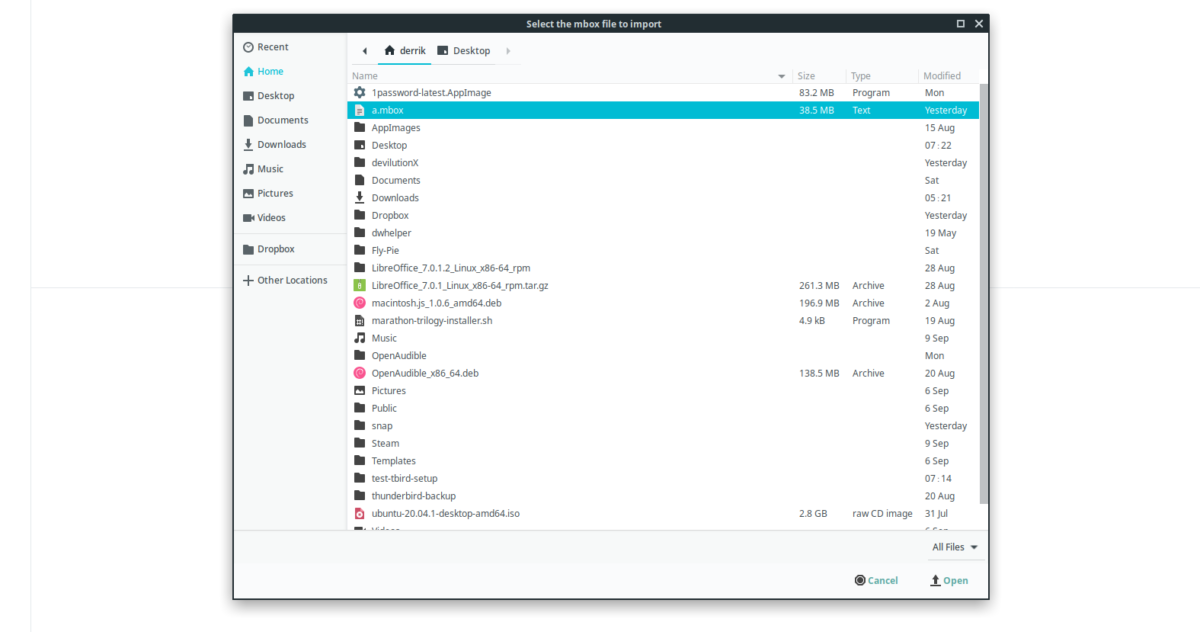Close the mbox import dialog
This screenshot has width=1200, height=632.
[979, 23]
